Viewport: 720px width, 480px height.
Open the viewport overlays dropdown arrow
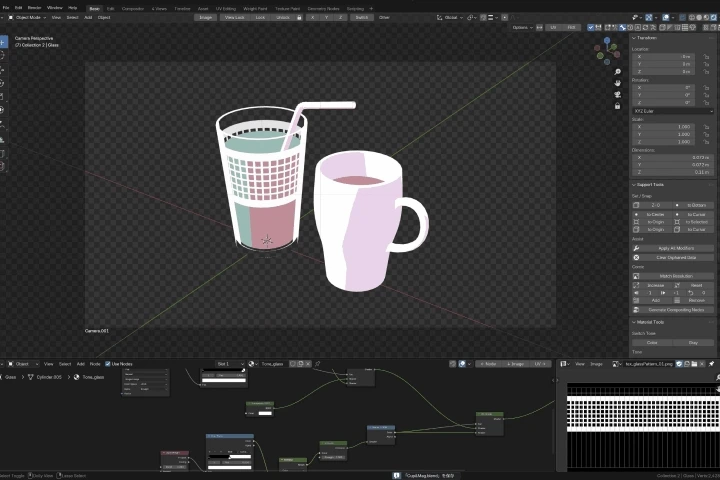(x=672, y=17)
